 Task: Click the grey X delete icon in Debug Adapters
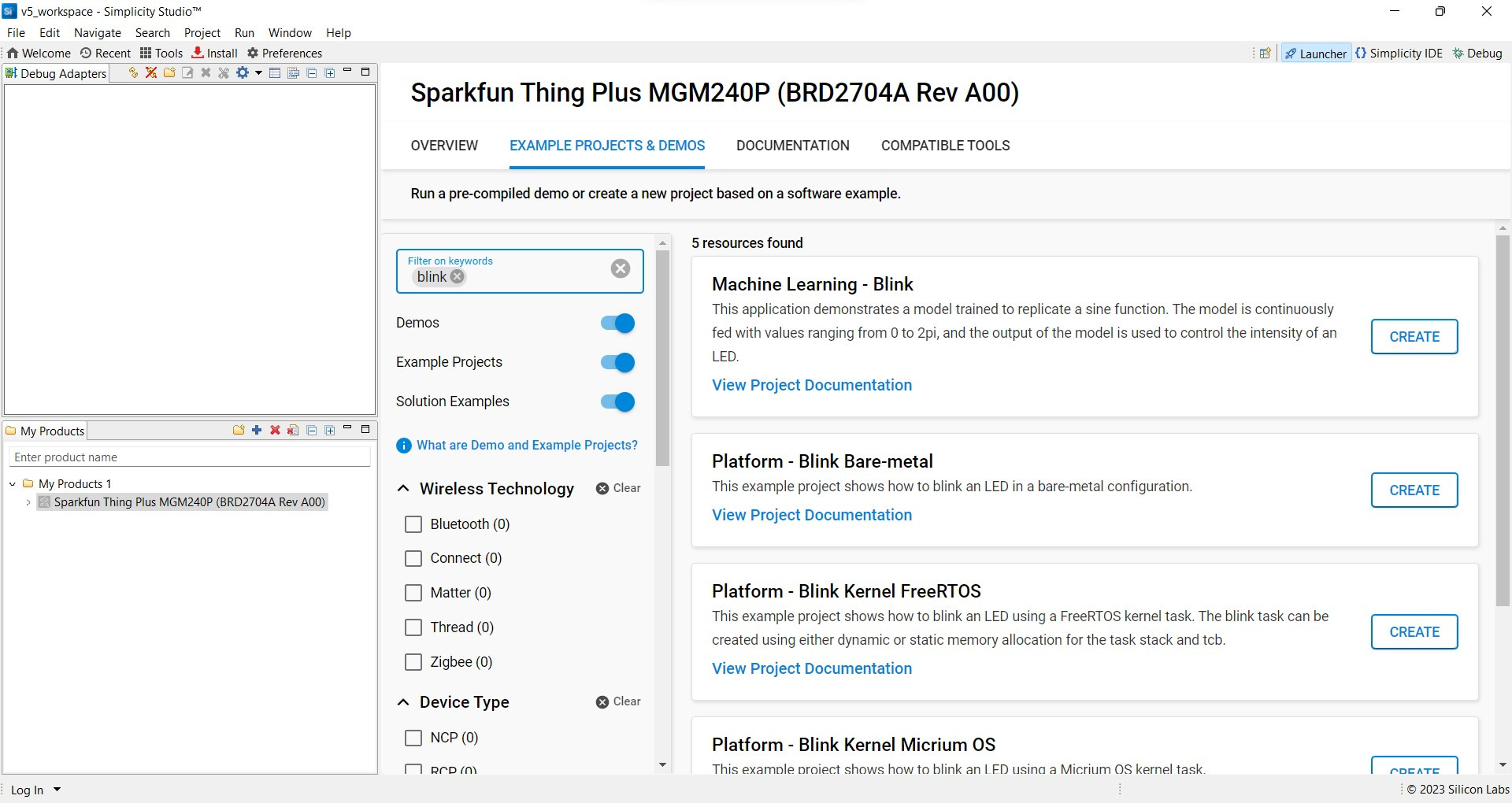coord(206,72)
